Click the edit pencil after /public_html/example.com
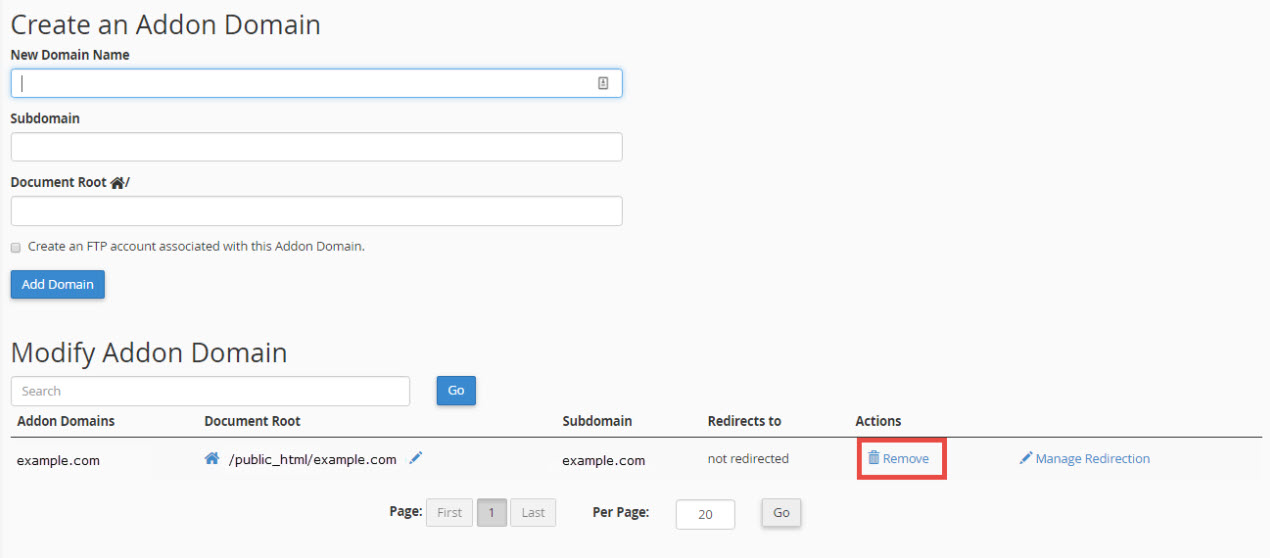 tap(416, 458)
